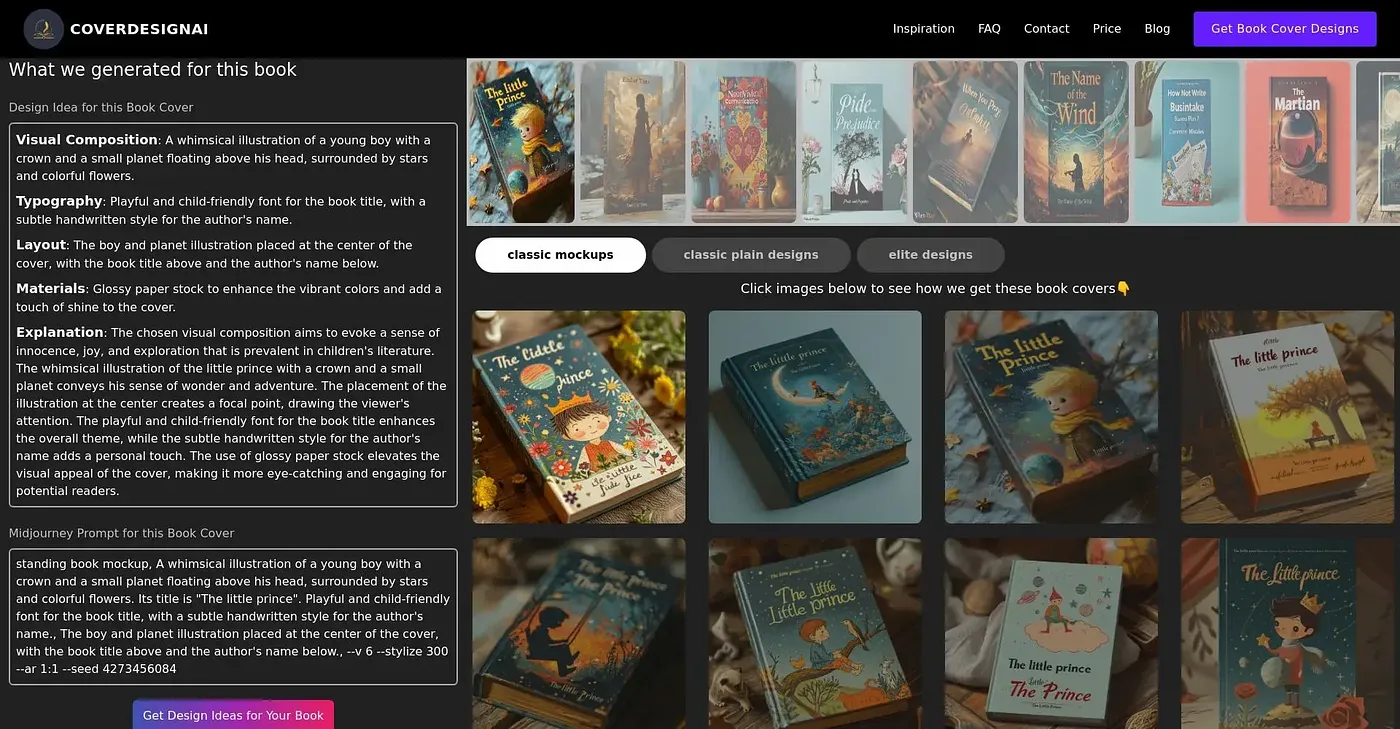Open The Name of the Wind thumbnail
The height and width of the screenshot is (729, 1400).
1076,142
